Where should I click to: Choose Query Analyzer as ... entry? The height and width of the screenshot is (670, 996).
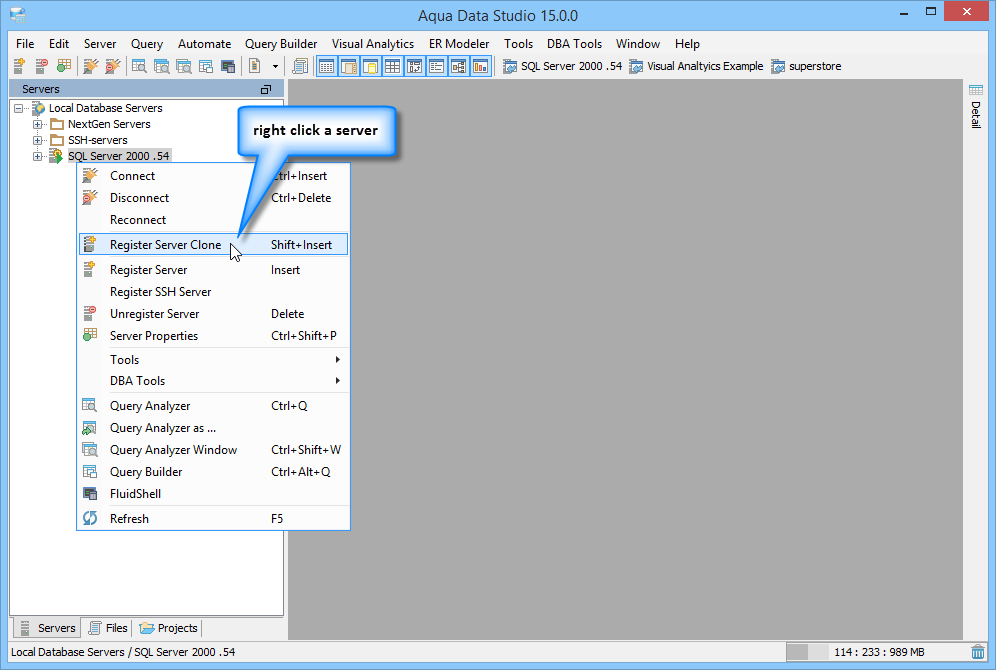[x=213, y=428]
